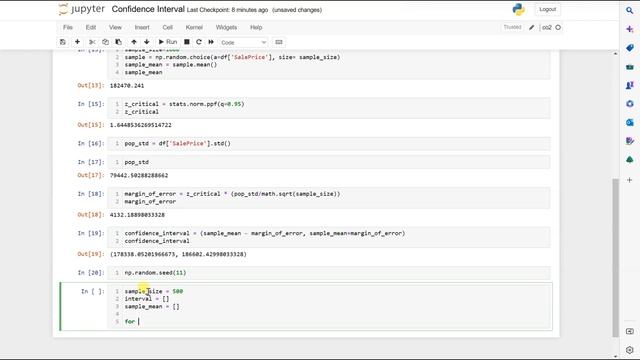Open the Help menu
The width and height of the screenshot is (640, 360).
click(x=256, y=27)
